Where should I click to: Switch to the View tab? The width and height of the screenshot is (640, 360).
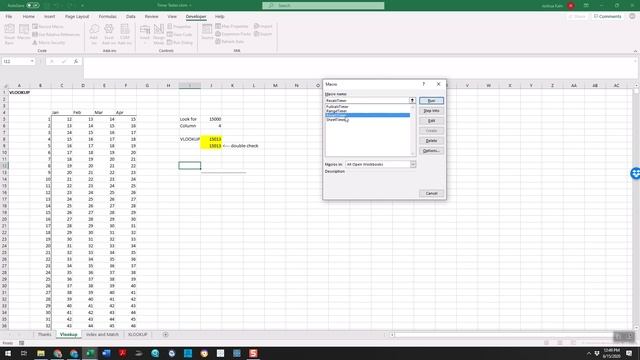pyautogui.click(x=172, y=17)
